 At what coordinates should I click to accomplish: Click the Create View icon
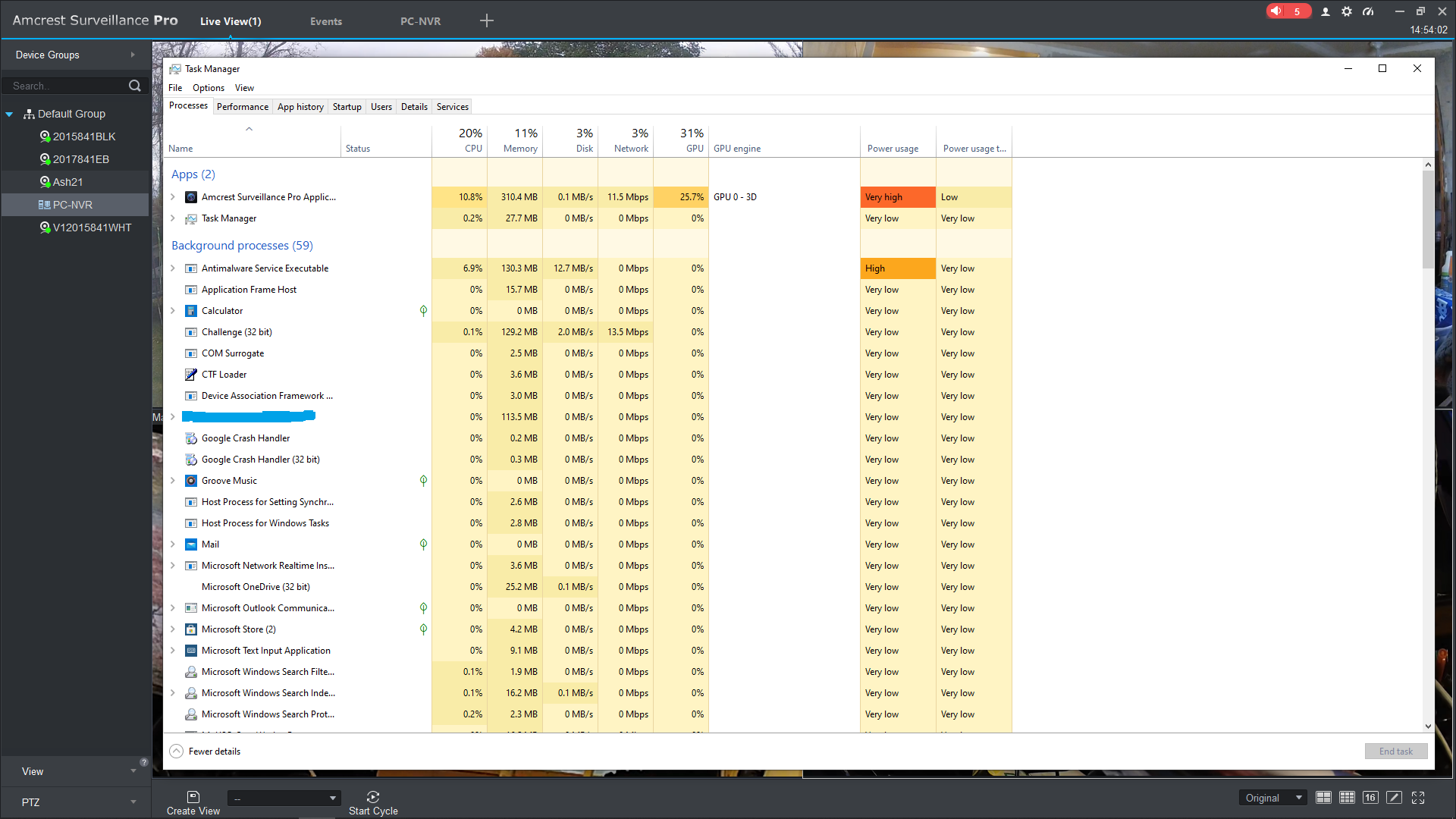tap(193, 796)
